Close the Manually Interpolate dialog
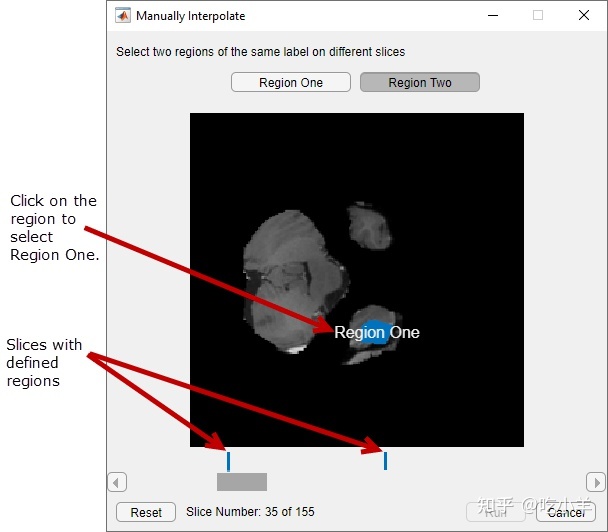The width and height of the screenshot is (608, 532). point(584,16)
